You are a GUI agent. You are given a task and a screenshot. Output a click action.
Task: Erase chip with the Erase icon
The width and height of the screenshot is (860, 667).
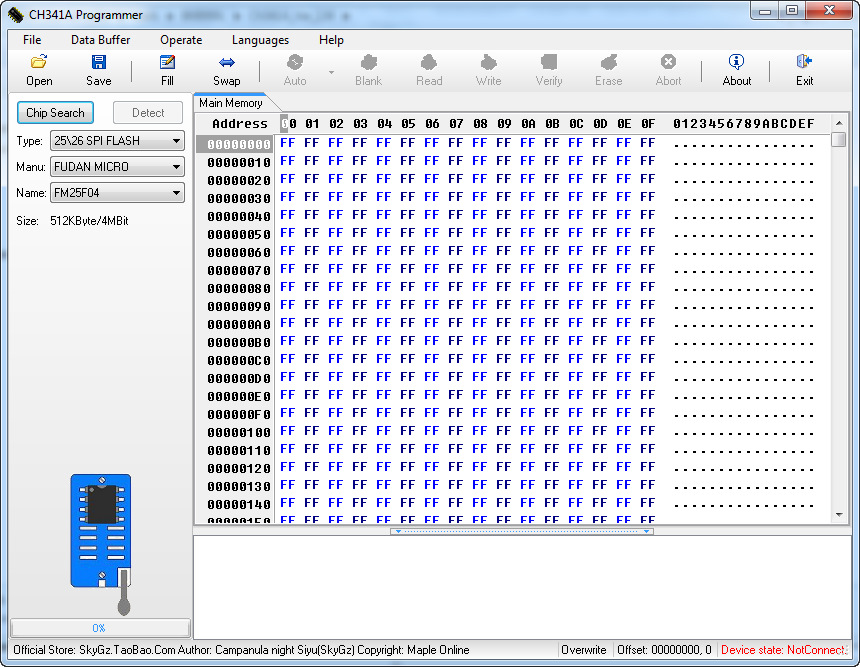[x=608, y=70]
